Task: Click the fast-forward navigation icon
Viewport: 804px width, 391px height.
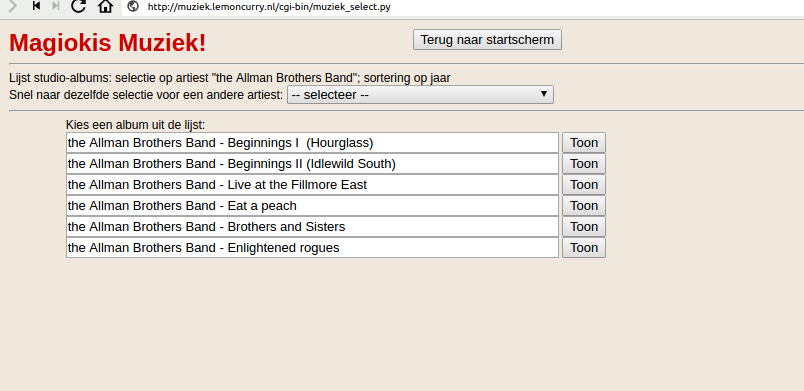Action: pyautogui.click(x=56, y=6)
